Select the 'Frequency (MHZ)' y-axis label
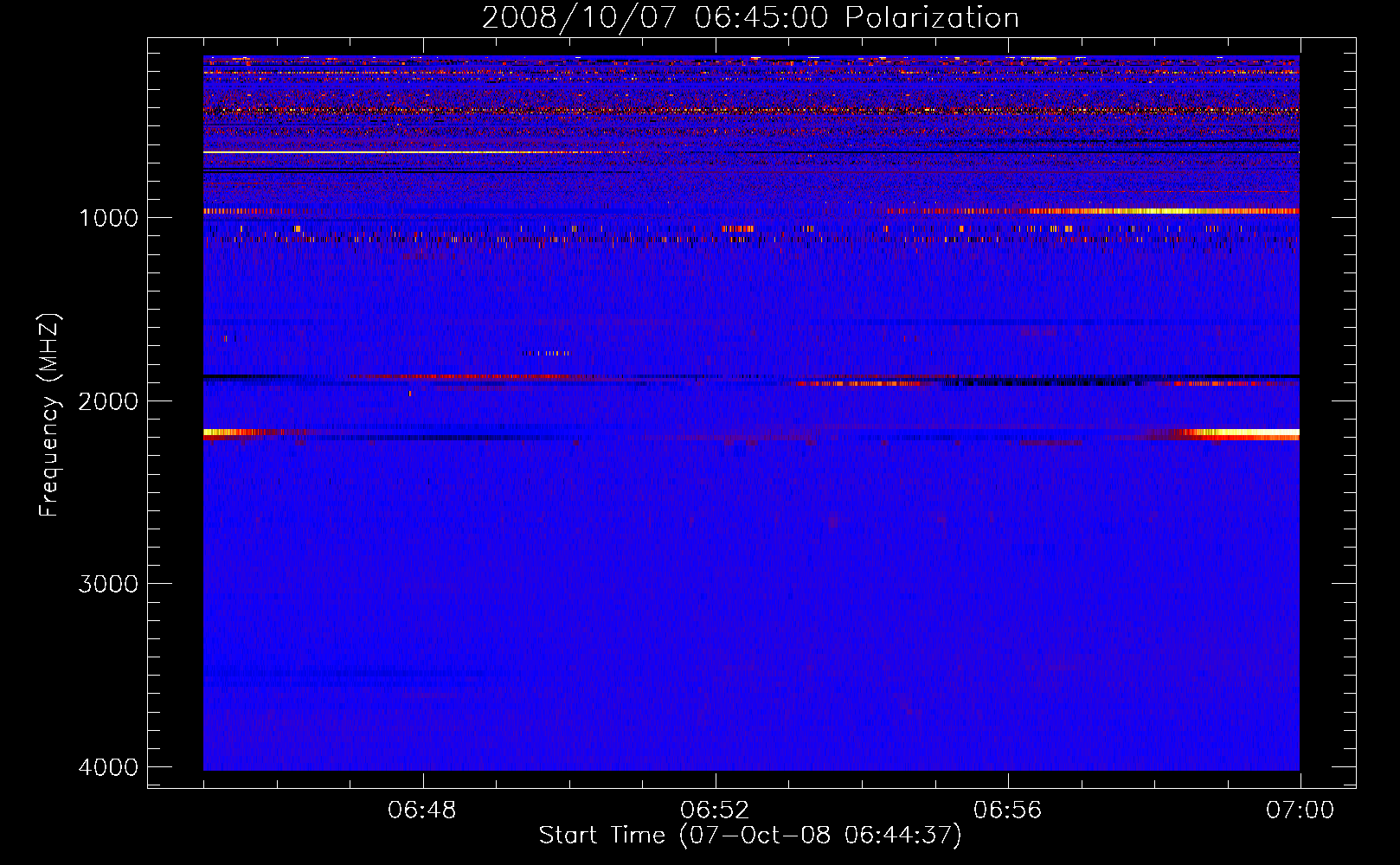 pyautogui.click(x=49, y=415)
